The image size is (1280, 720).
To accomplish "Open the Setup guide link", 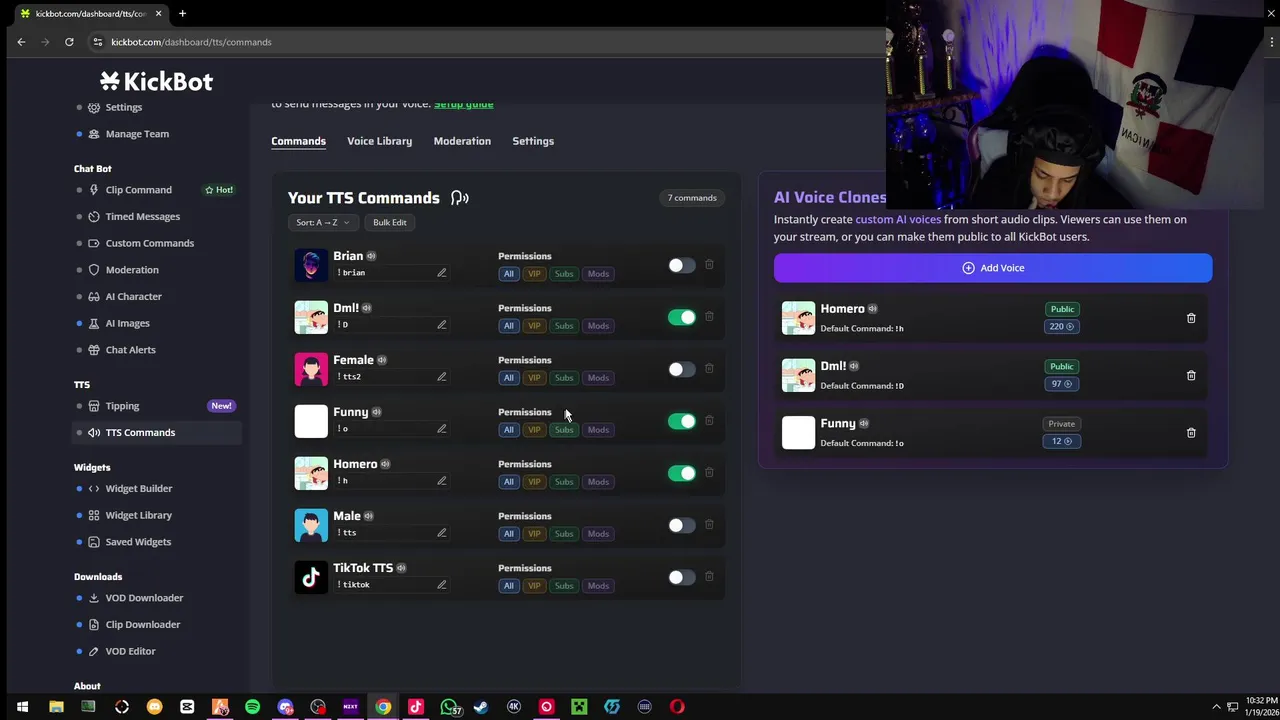I will [463, 104].
